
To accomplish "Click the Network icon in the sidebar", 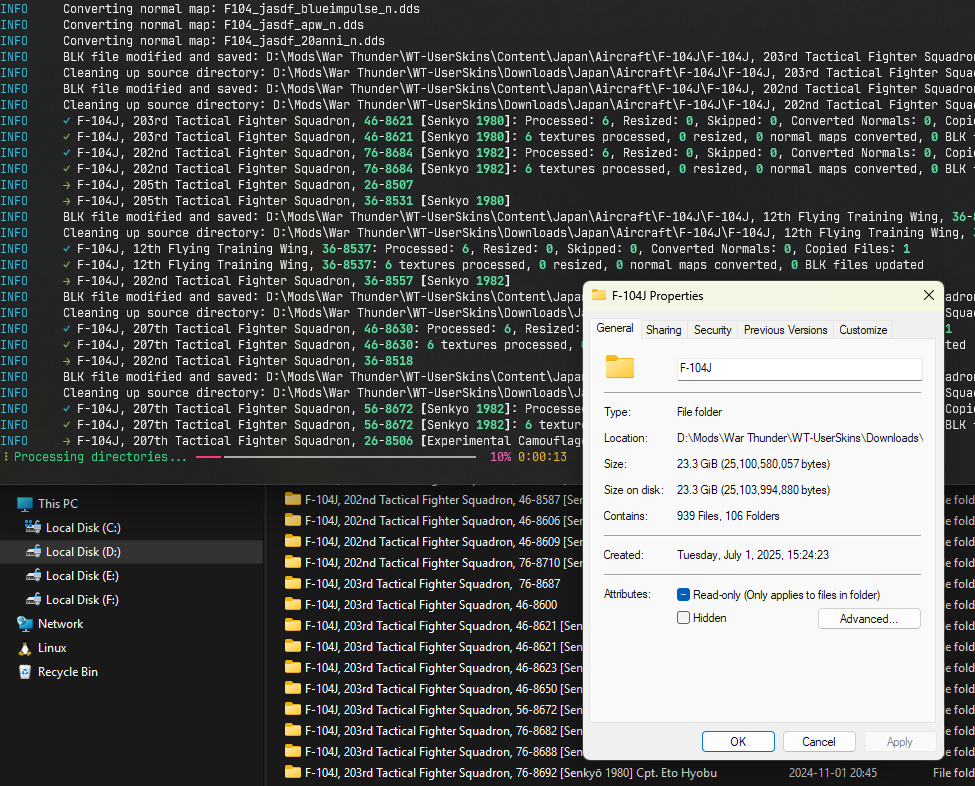I will click(25, 624).
